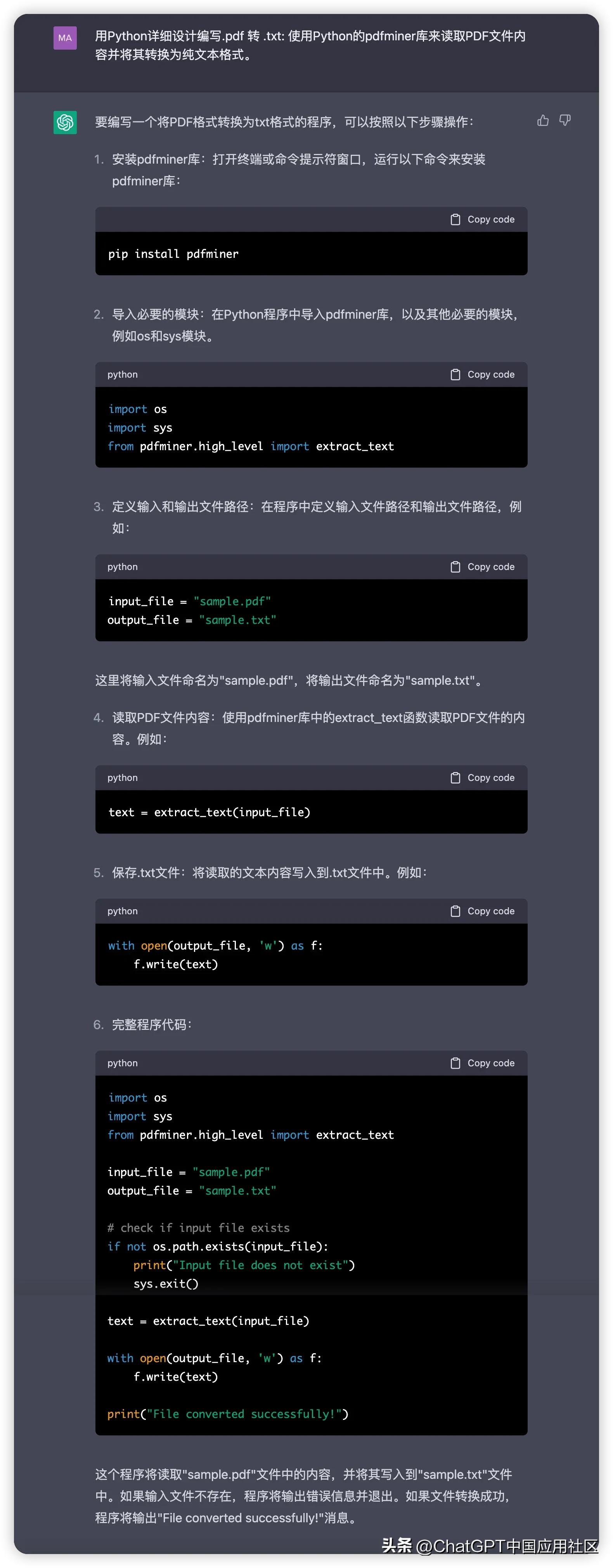Click clipboard icon on extract_text code block
This screenshot has width=613, height=1568.
455,777
